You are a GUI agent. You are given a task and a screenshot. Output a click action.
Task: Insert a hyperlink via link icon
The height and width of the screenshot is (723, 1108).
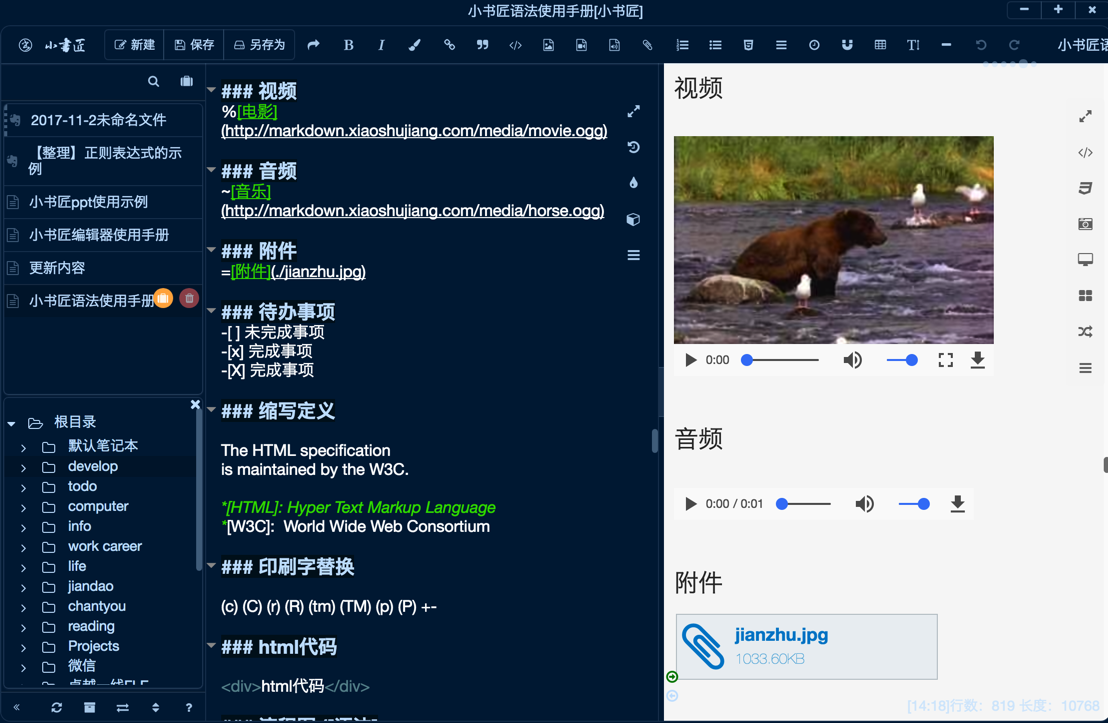(x=449, y=45)
